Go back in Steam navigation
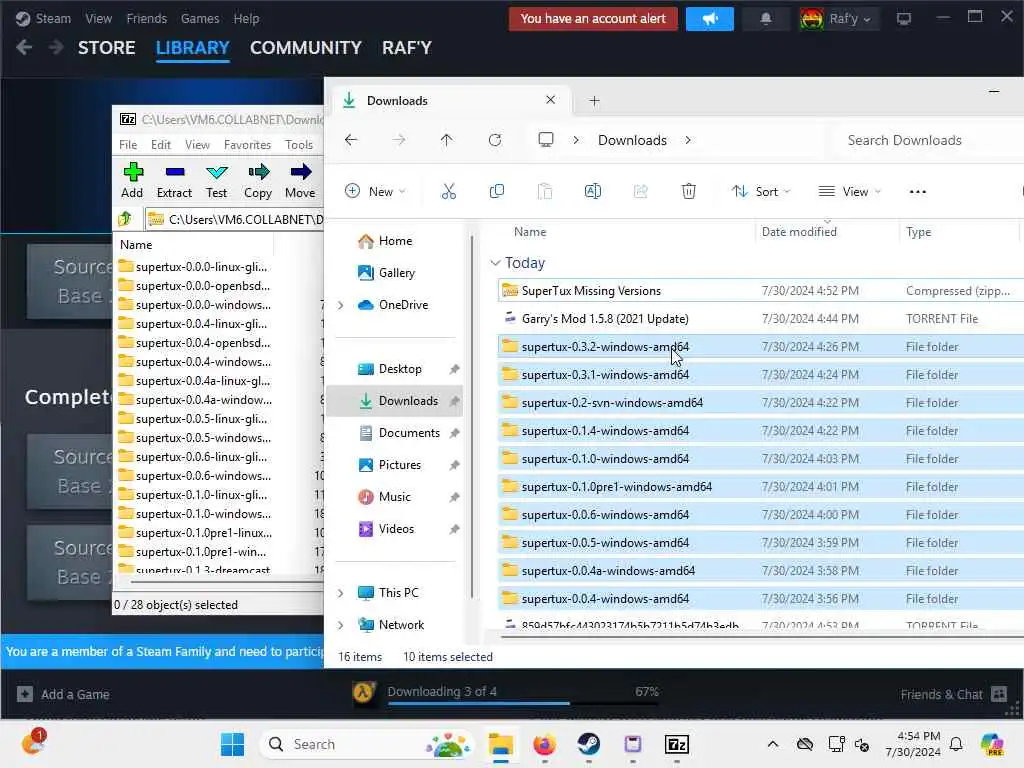 24,48
